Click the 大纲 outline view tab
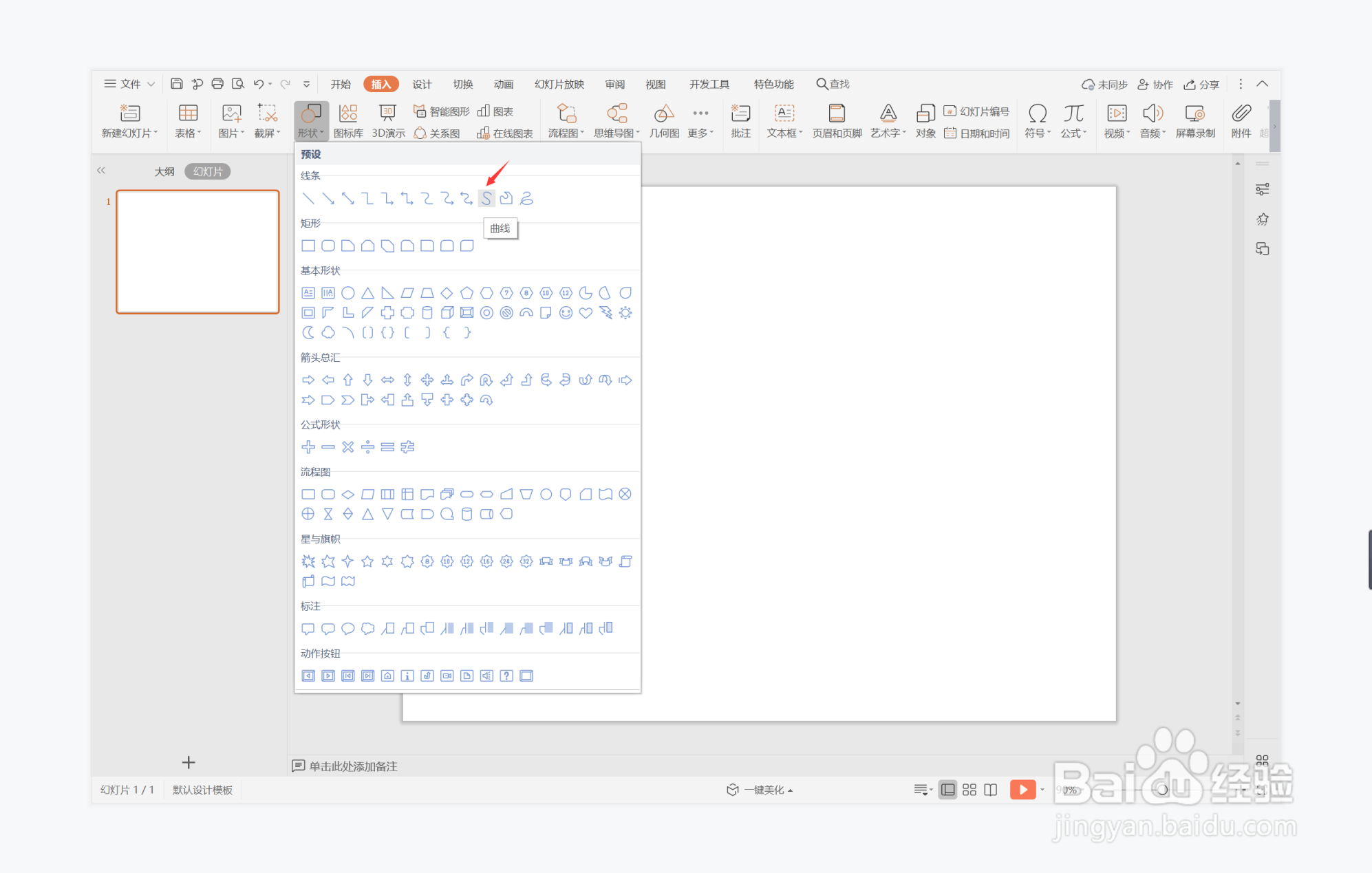Image resolution: width=1372 pixels, height=873 pixels. coord(162,171)
